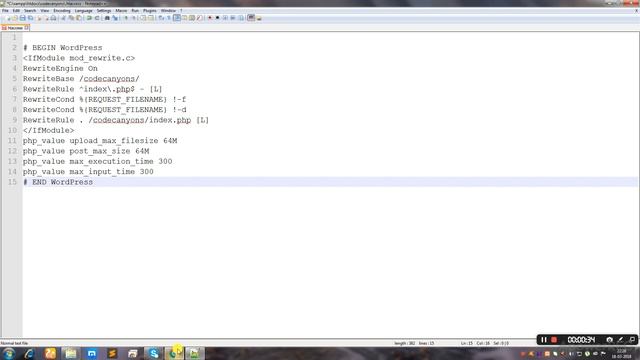Open Internet Explorer from the taskbar

click(x=29, y=353)
